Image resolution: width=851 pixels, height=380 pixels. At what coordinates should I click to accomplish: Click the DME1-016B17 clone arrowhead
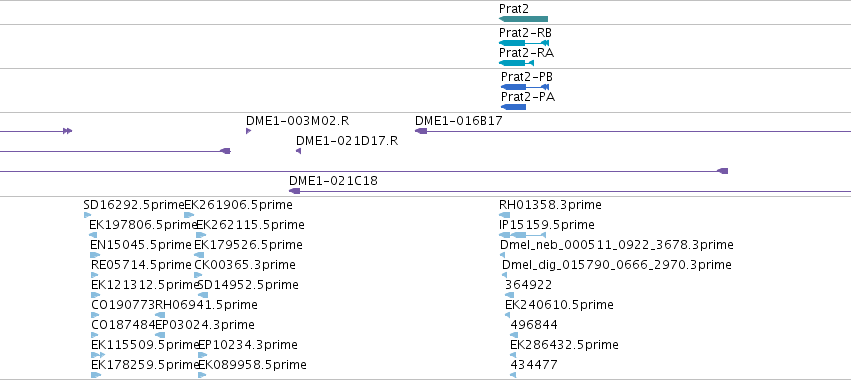(x=421, y=131)
